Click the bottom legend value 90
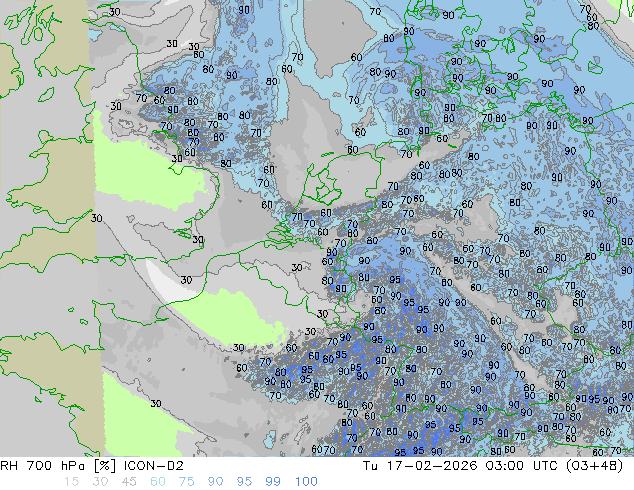Screen dimensions: 634x490 (x=216, y=482)
